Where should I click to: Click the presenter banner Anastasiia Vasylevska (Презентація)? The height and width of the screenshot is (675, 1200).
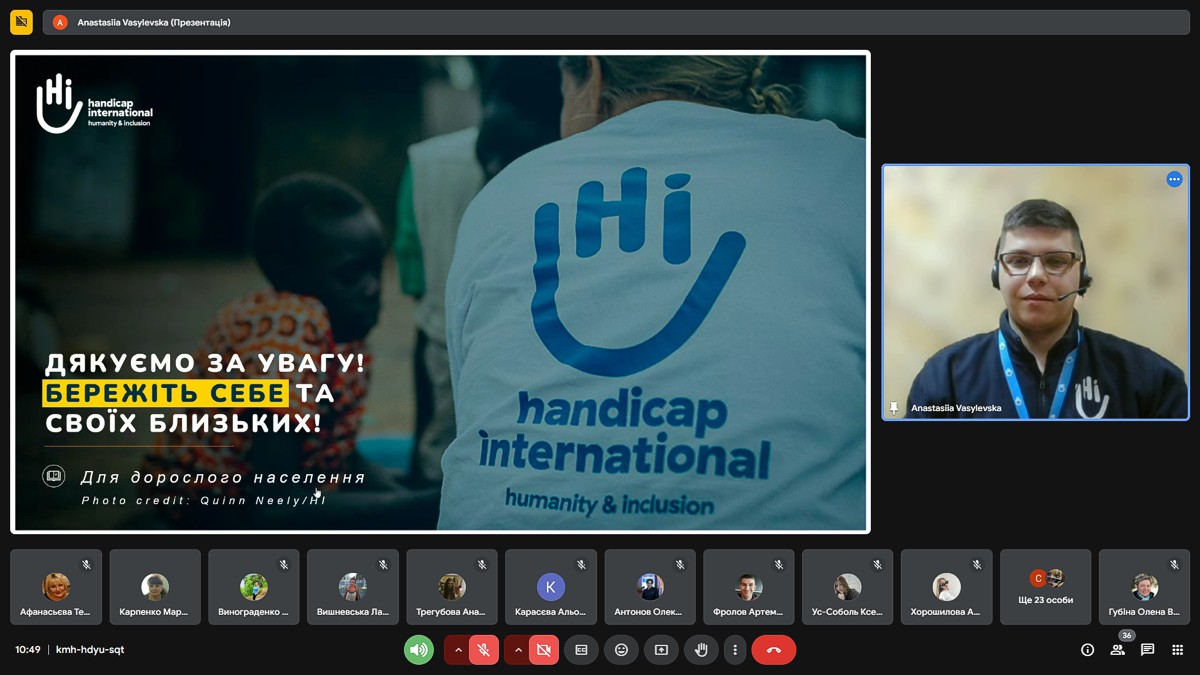click(x=616, y=22)
